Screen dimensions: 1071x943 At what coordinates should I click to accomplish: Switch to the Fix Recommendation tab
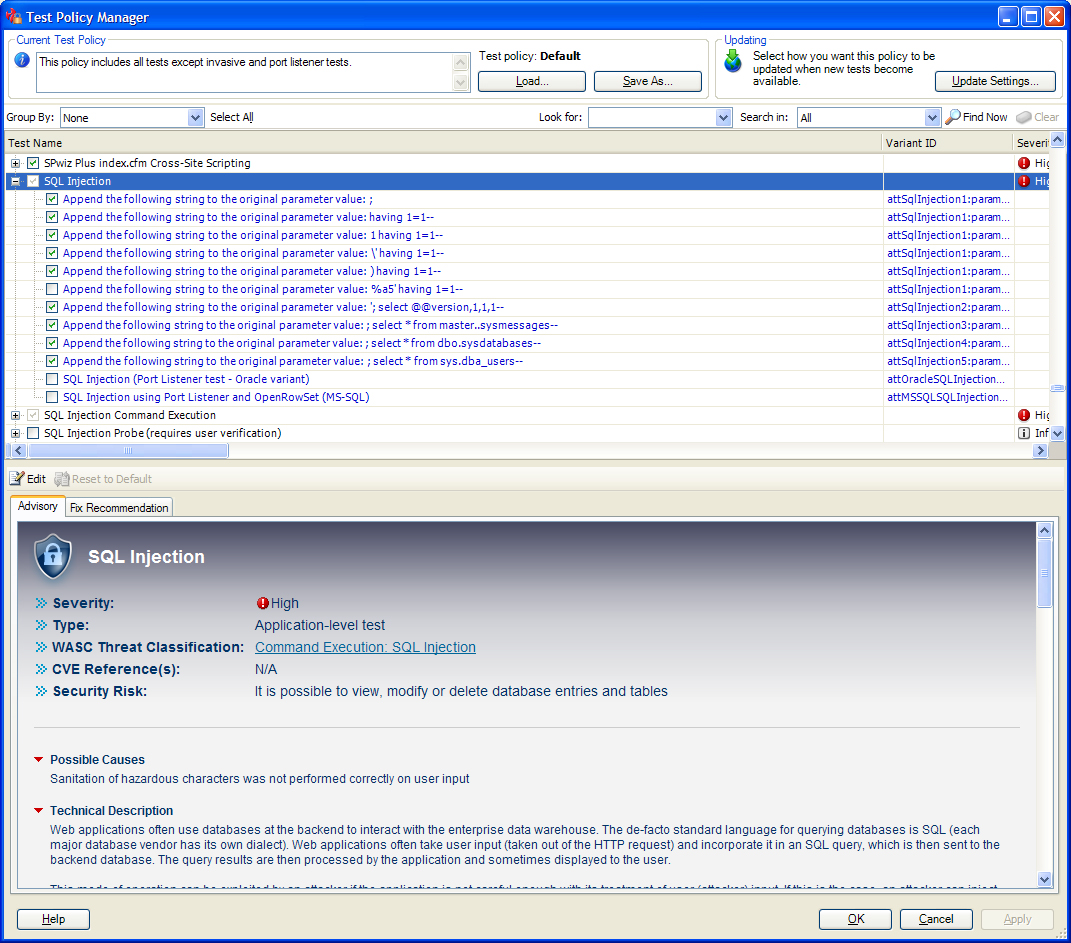119,508
